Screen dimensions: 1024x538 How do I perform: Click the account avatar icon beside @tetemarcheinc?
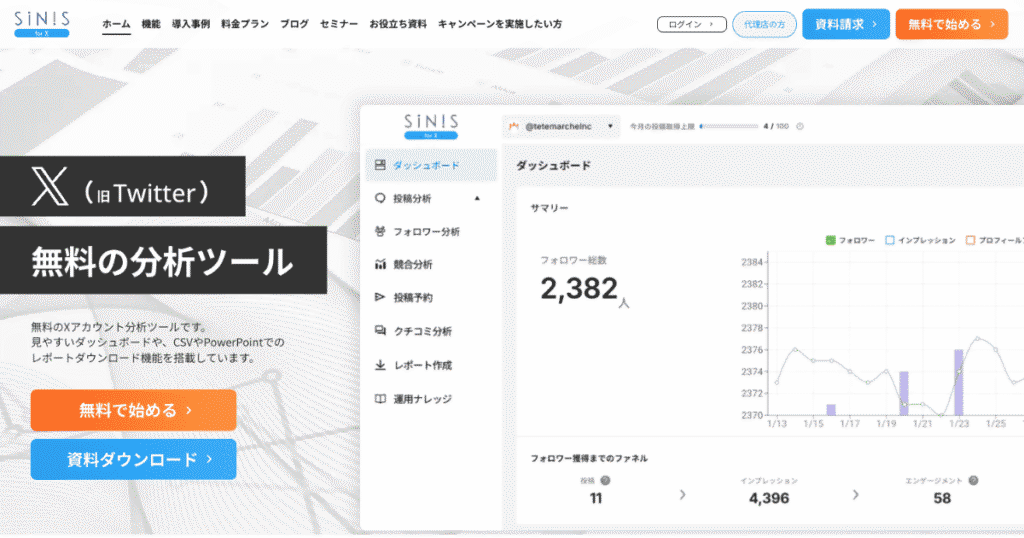(x=514, y=126)
